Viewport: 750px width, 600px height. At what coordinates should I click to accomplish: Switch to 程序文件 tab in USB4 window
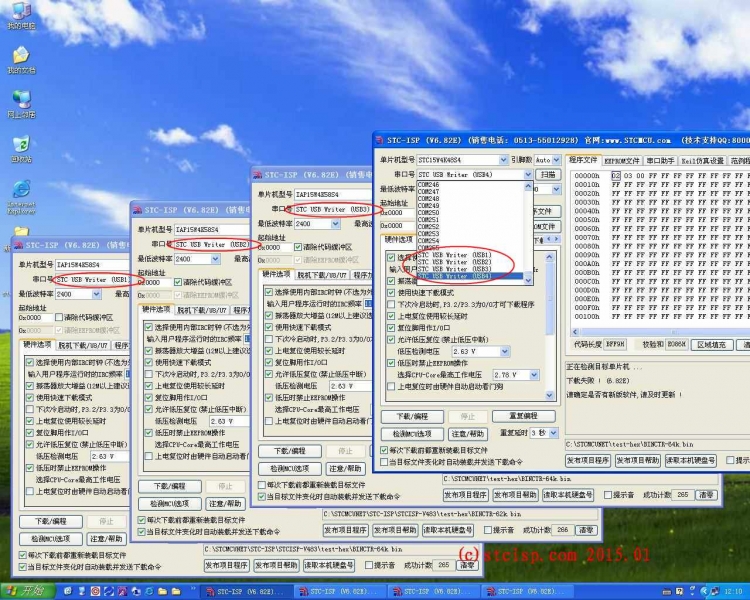pyautogui.click(x=583, y=160)
